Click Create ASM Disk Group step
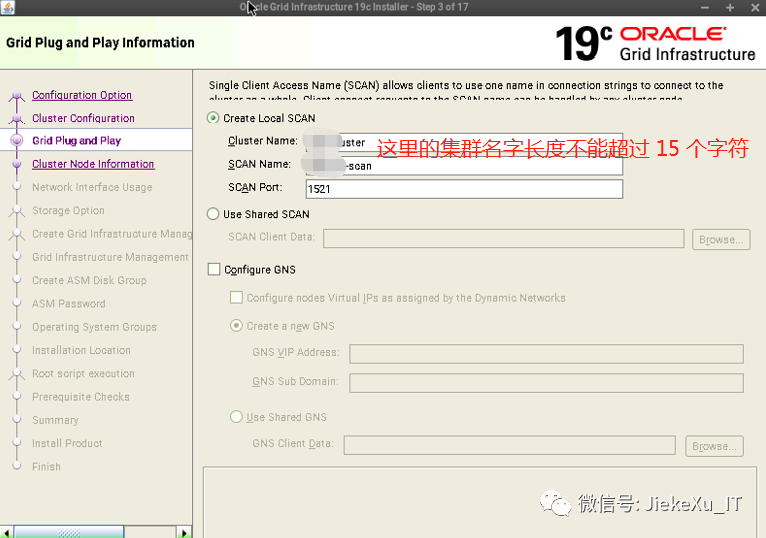The image size is (766, 538). tap(89, 280)
